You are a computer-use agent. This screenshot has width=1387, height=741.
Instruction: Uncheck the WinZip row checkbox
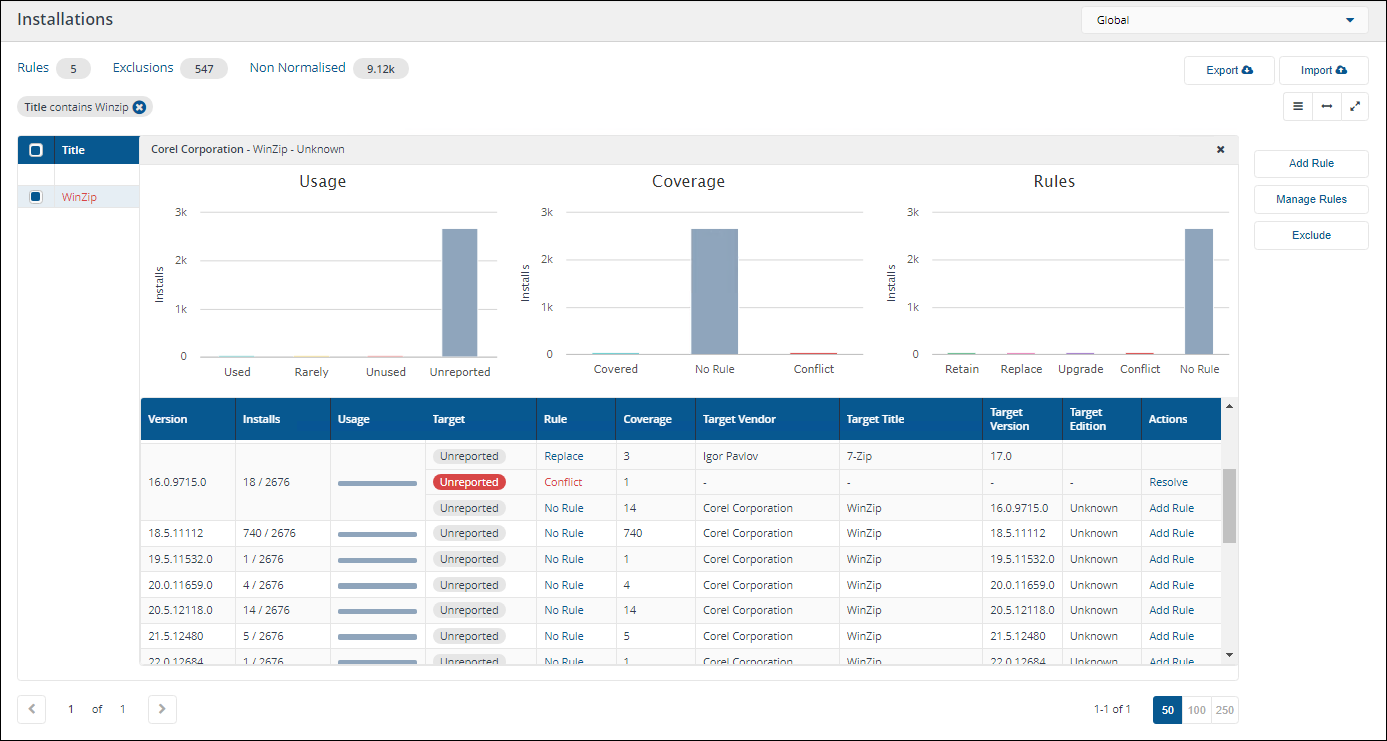pos(36,197)
